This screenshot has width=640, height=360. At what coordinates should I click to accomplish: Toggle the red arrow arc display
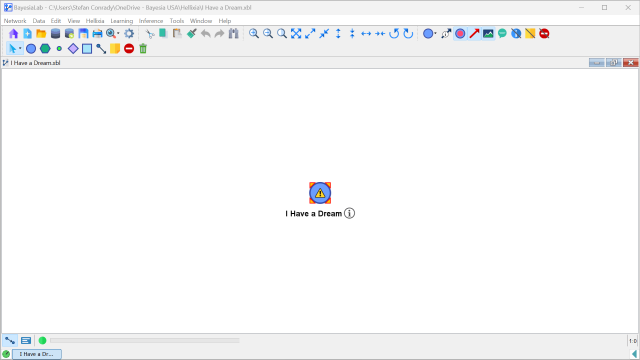point(474,33)
